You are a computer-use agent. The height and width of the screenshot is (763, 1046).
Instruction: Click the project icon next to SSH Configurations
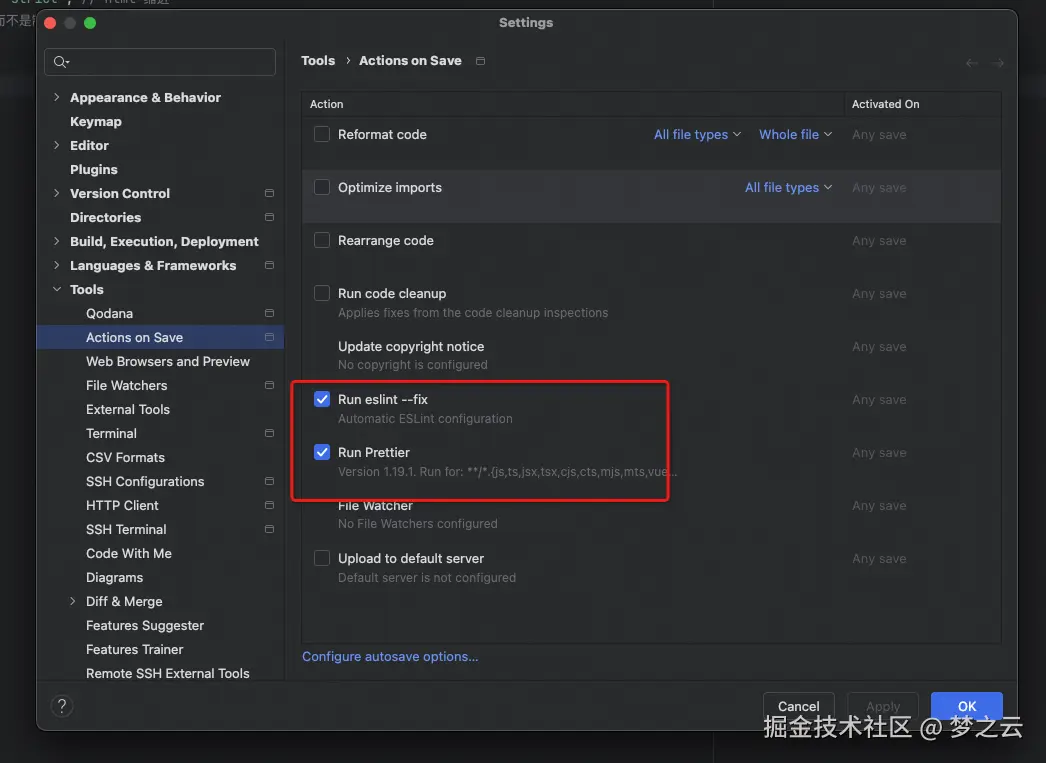point(270,482)
